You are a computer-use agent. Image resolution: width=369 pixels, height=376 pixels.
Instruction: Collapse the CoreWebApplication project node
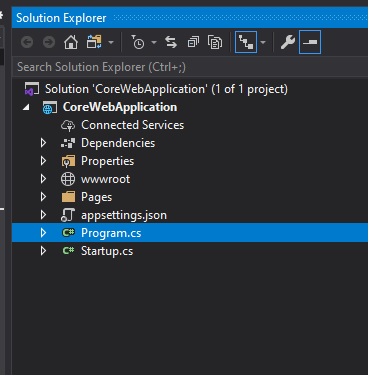[27, 107]
